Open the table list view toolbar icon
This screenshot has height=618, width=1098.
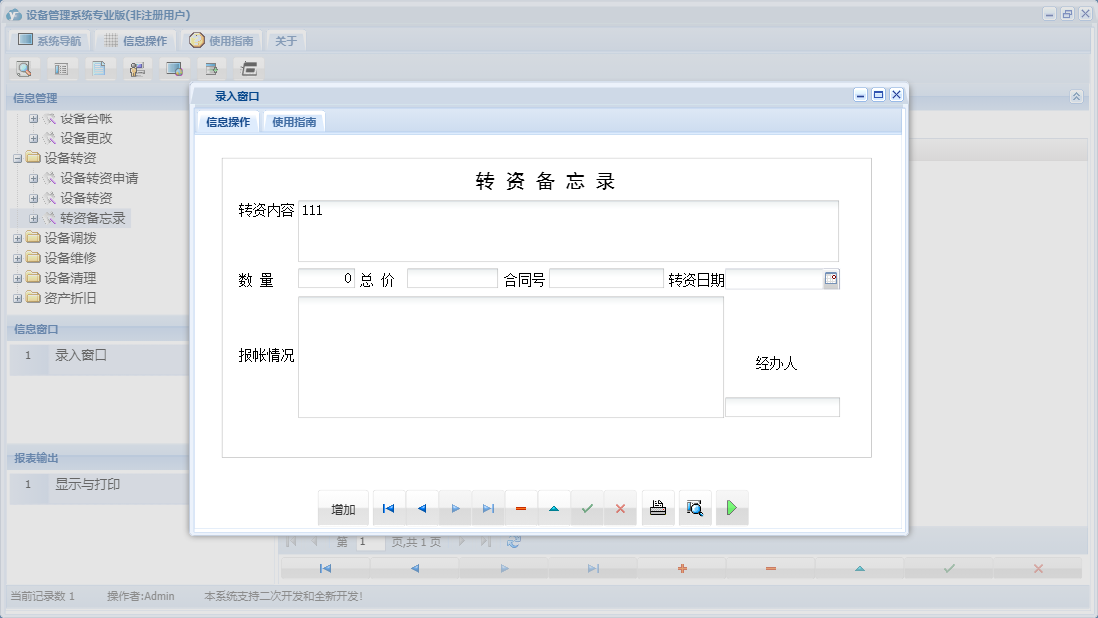60,68
